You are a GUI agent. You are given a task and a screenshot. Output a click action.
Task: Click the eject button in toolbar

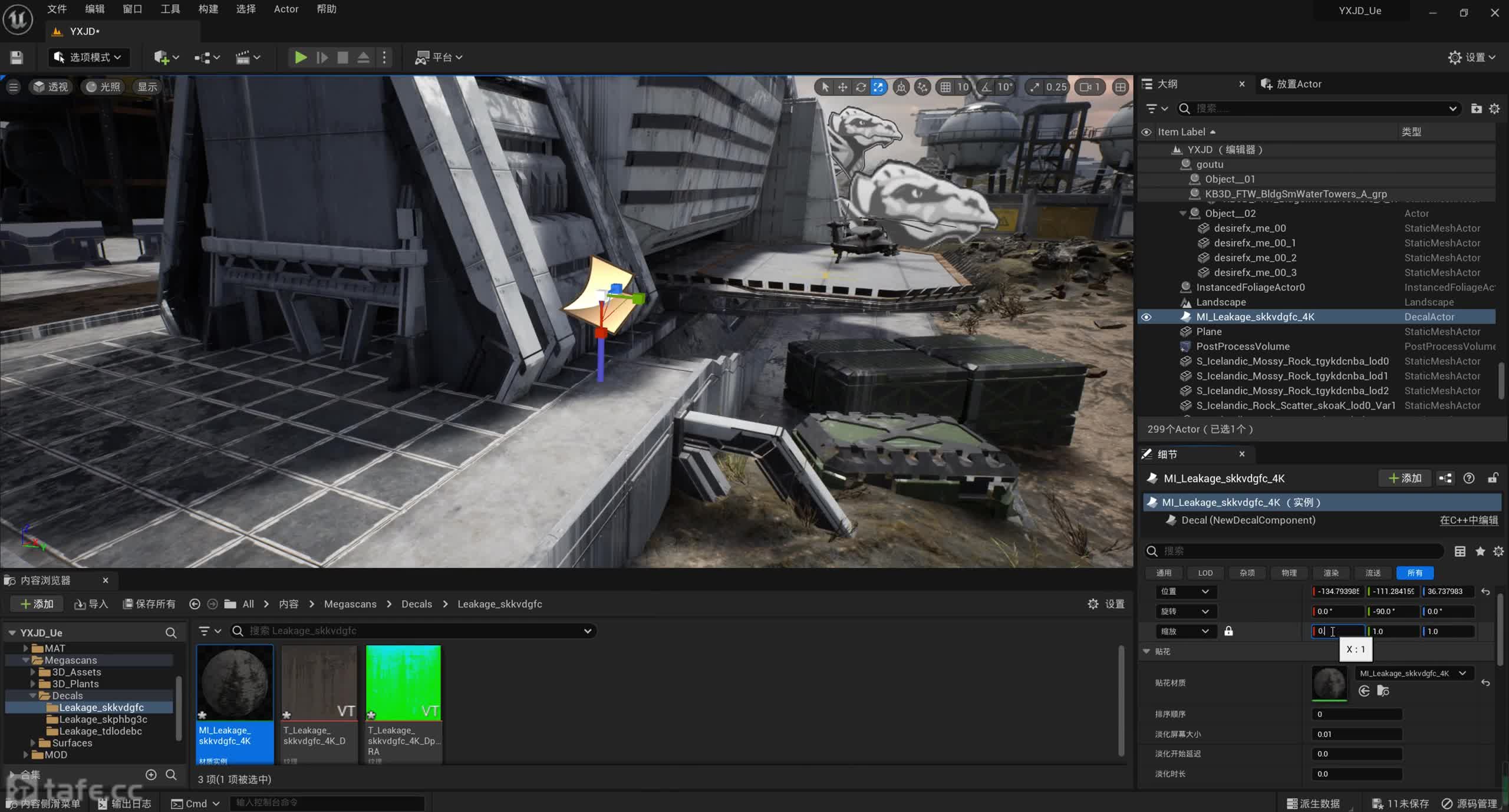[364, 57]
